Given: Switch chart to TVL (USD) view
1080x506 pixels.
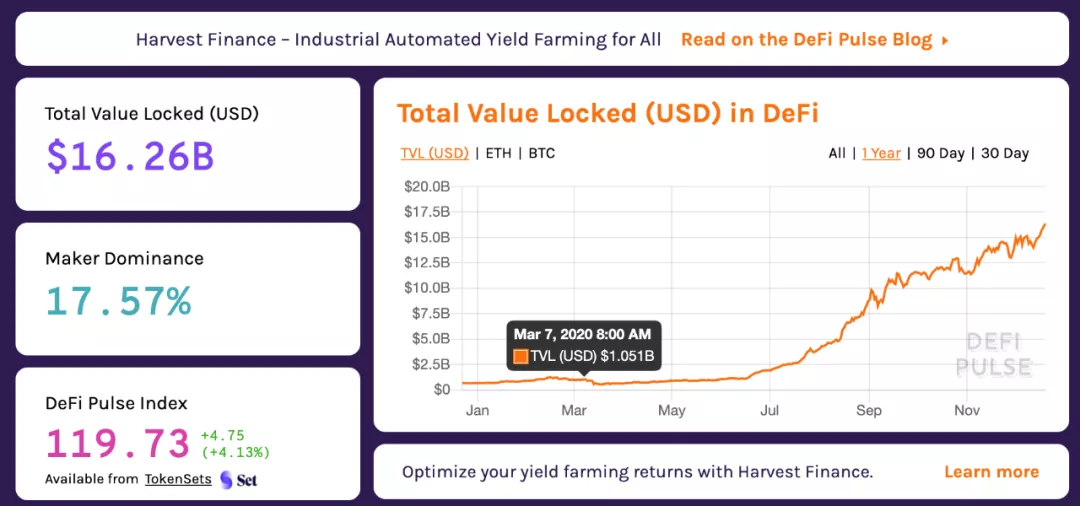Looking at the screenshot, I should tap(434, 153).
